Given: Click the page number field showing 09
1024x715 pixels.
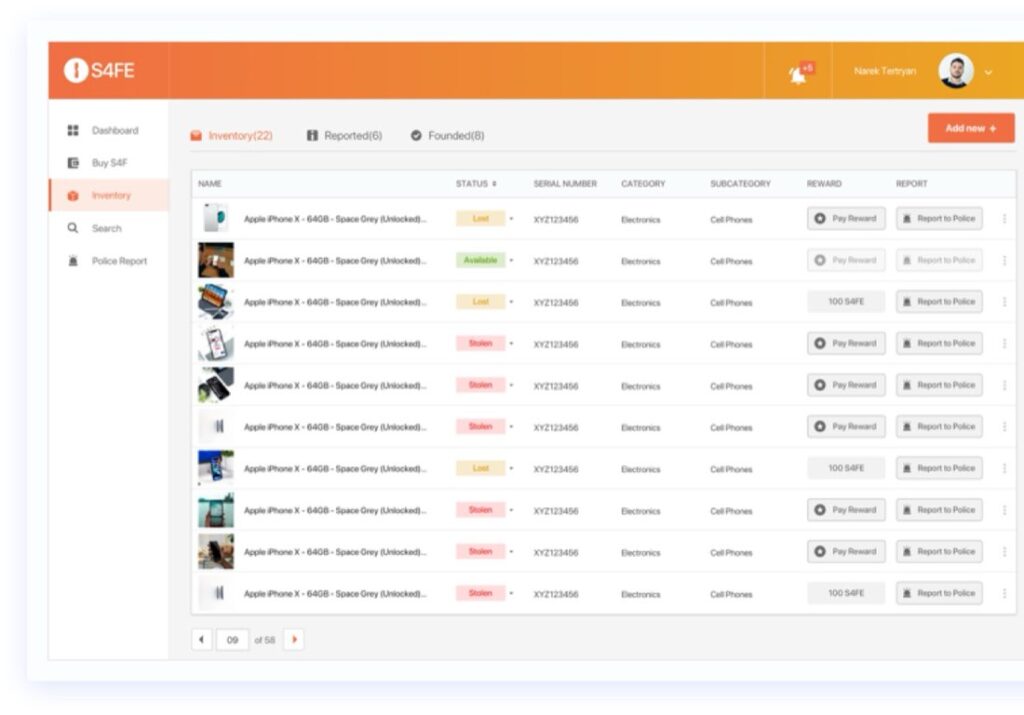Looking at the screenshot, I should tap(232, 640).
